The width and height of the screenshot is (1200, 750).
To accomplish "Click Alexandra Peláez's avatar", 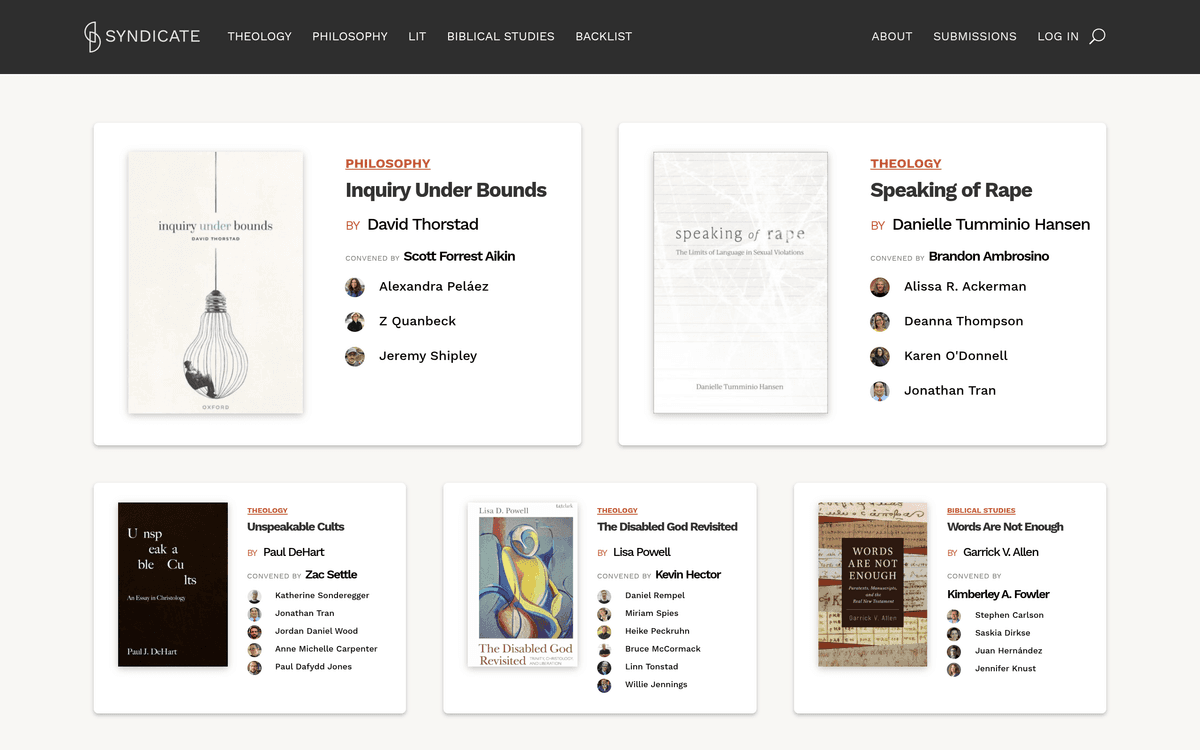I will pos(355,287).
